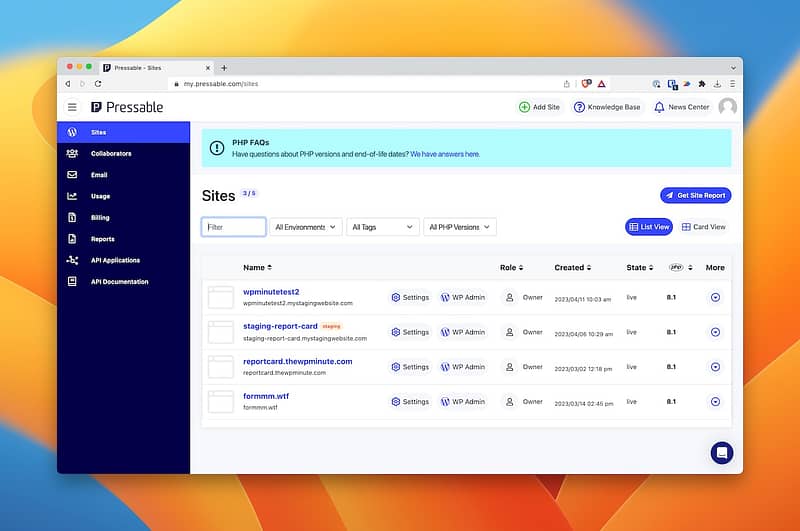Sort sites by PHP version column

point(681,267)
